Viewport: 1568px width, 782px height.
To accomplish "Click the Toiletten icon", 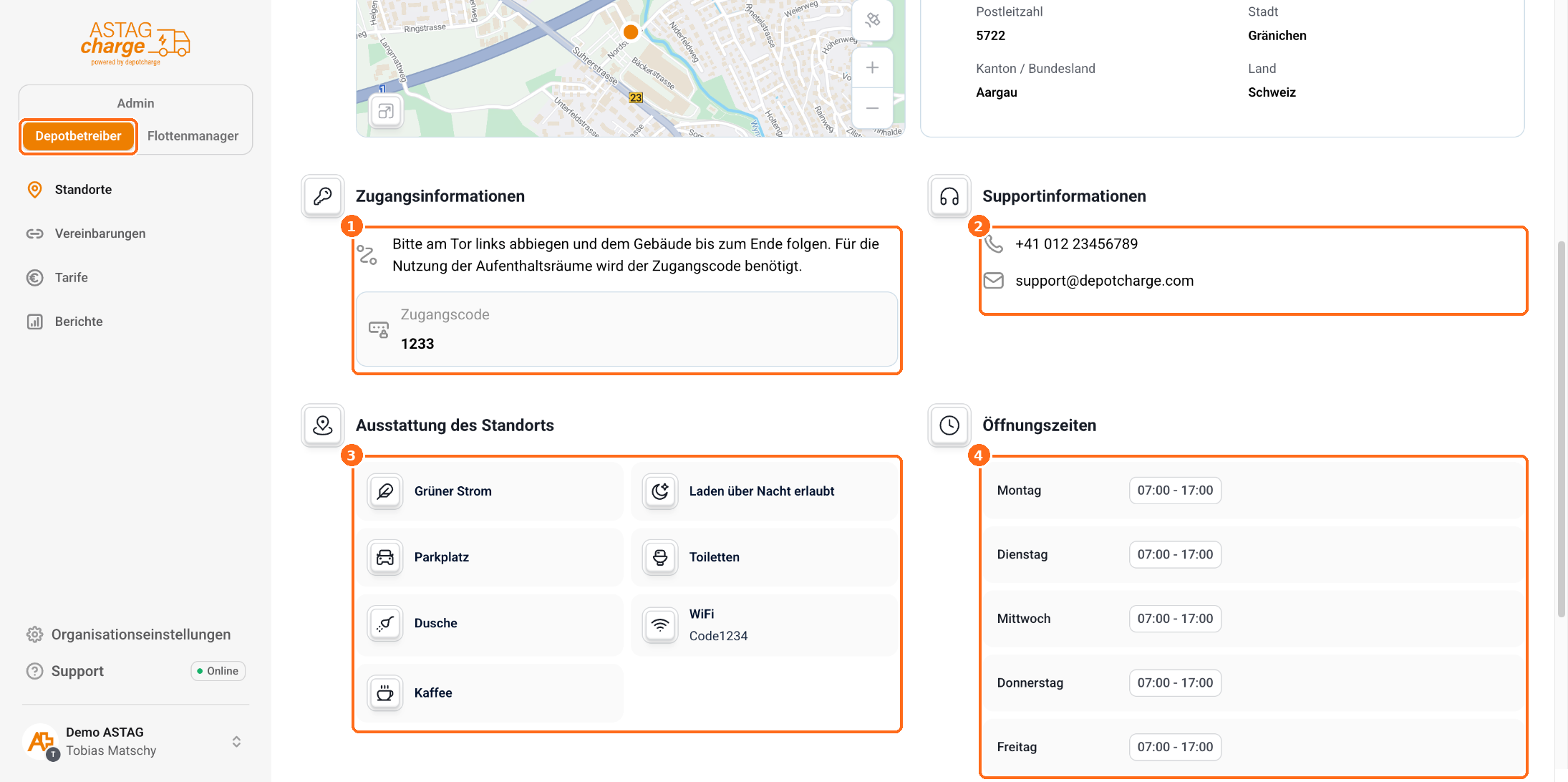I will tap(660, 557).
